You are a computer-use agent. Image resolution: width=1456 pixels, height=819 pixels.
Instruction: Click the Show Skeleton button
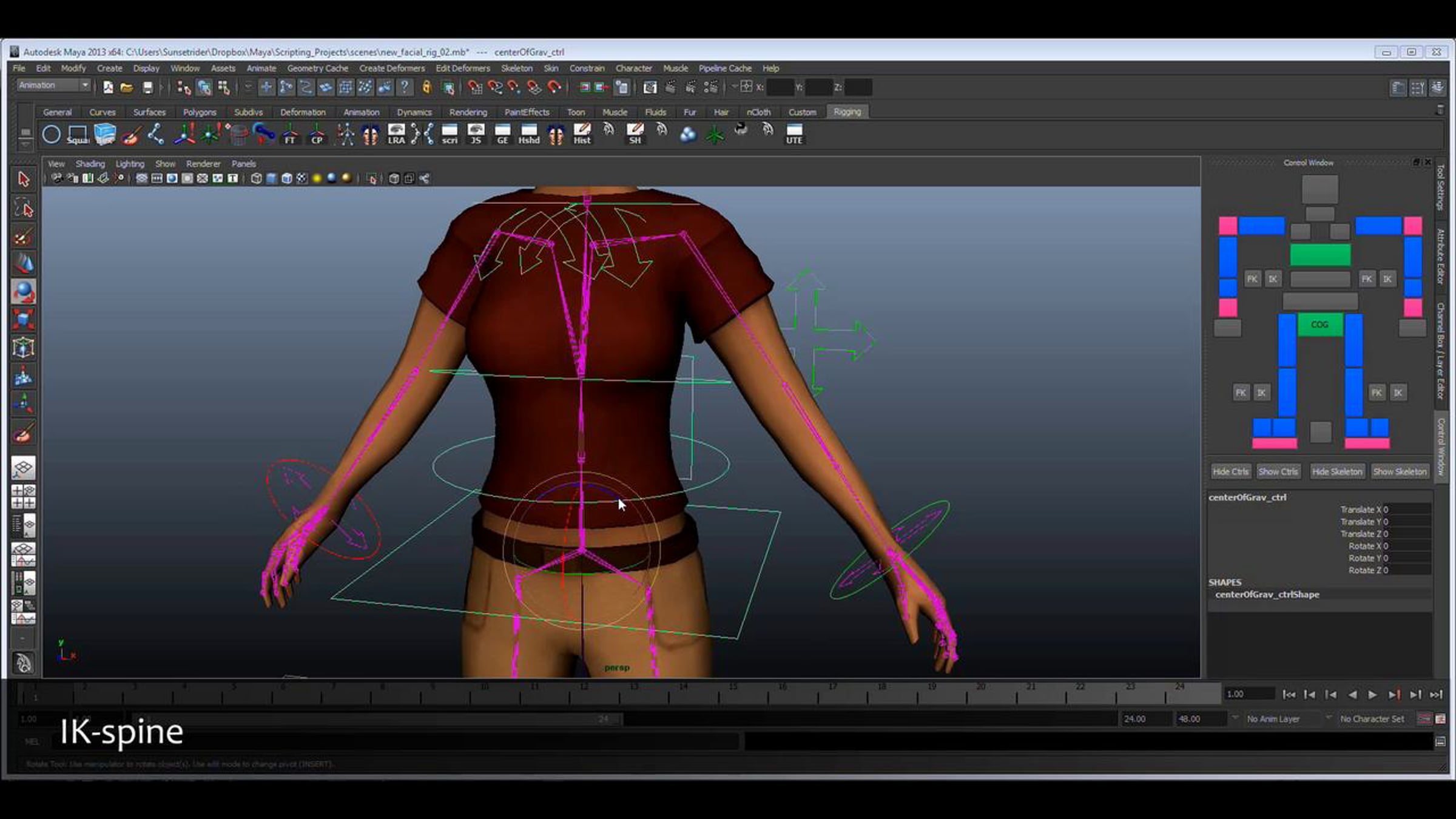[1400, 471]
